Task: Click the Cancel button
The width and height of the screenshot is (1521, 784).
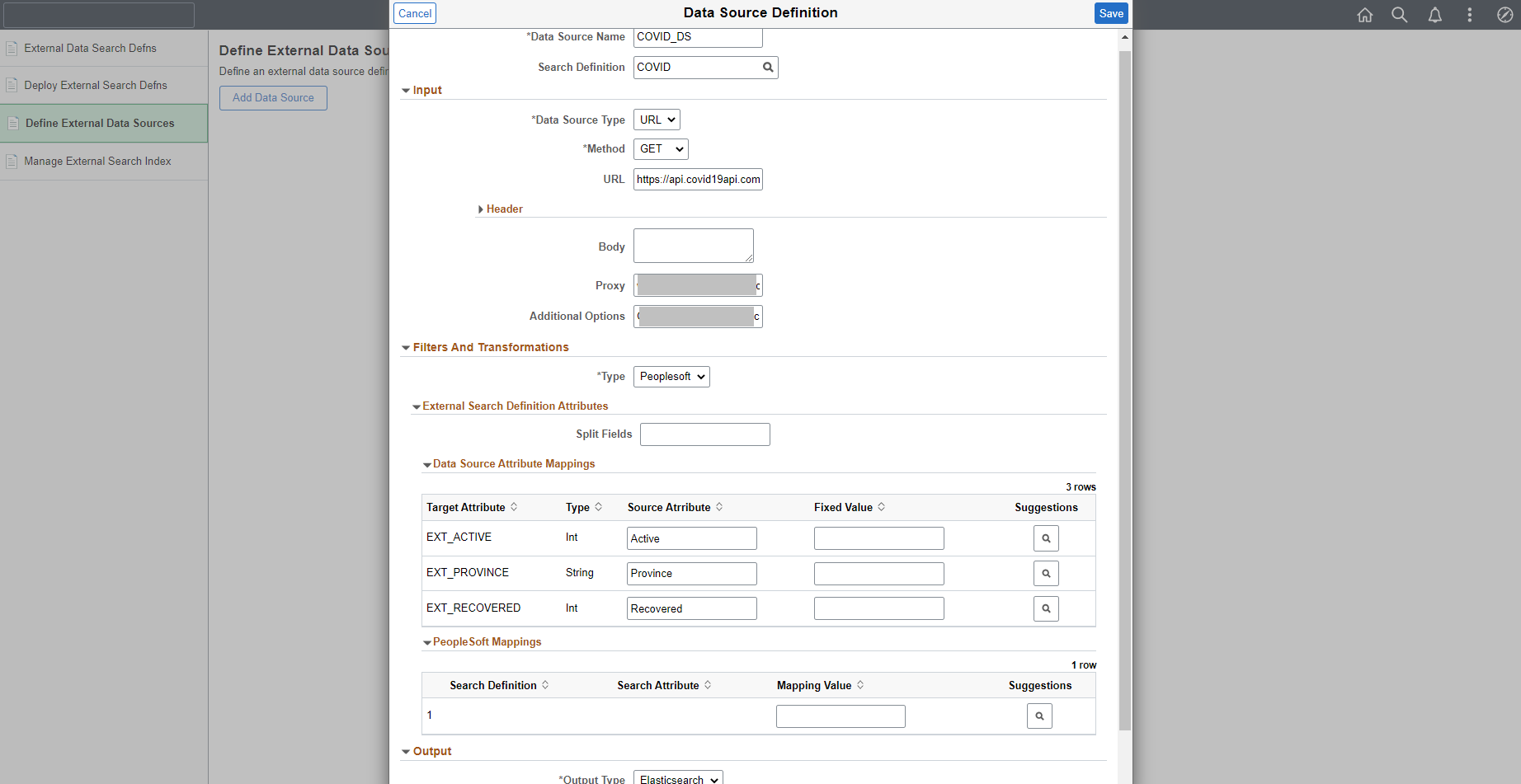Action: pos(415,13)
